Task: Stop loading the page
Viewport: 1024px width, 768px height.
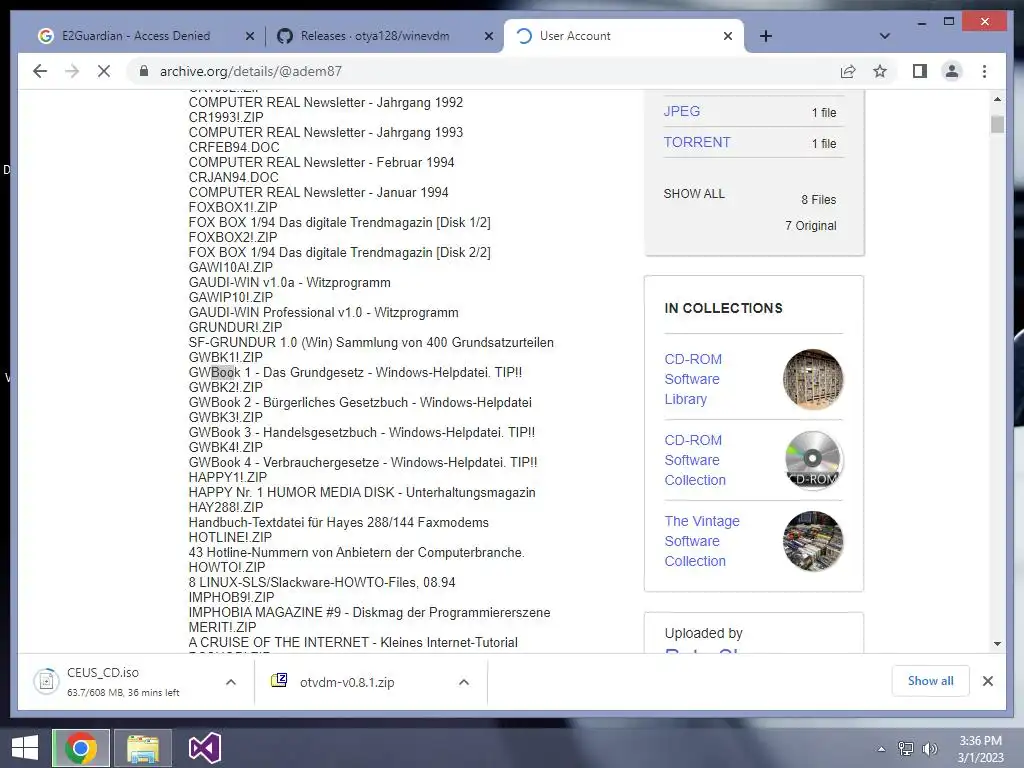Action: (104, 71)
